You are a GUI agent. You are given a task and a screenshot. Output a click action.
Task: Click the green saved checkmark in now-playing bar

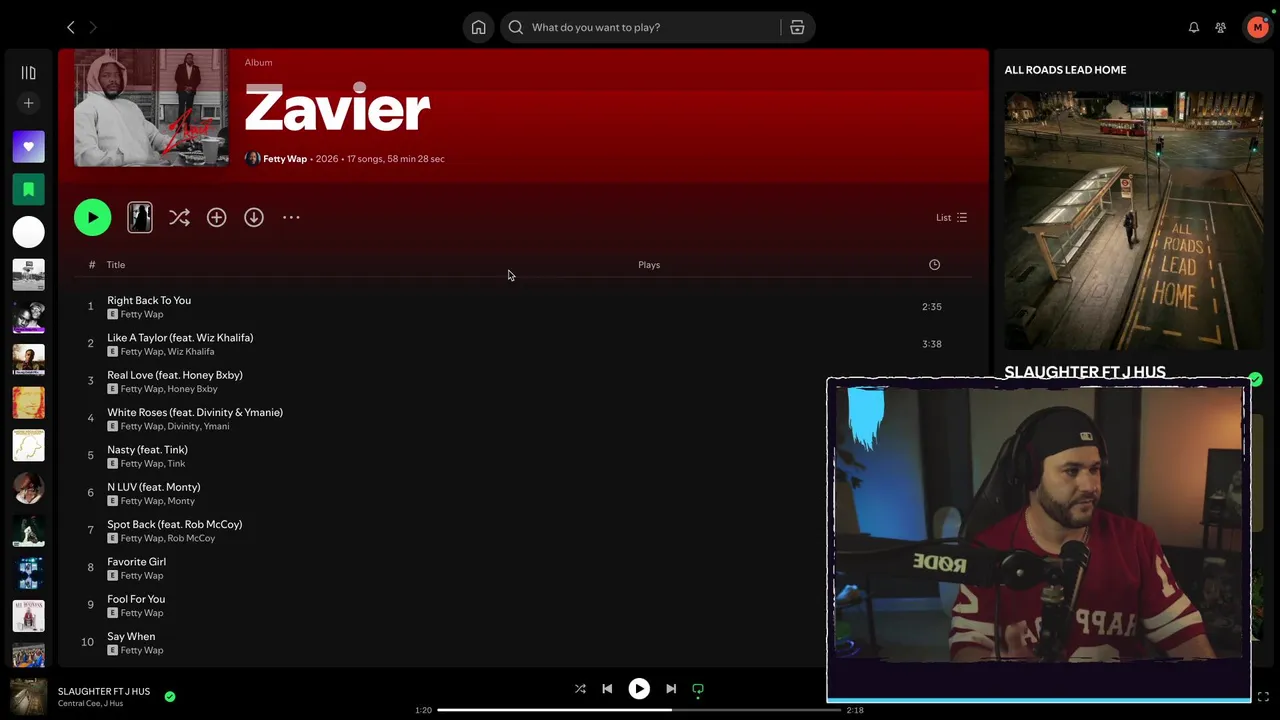point(170,696)
